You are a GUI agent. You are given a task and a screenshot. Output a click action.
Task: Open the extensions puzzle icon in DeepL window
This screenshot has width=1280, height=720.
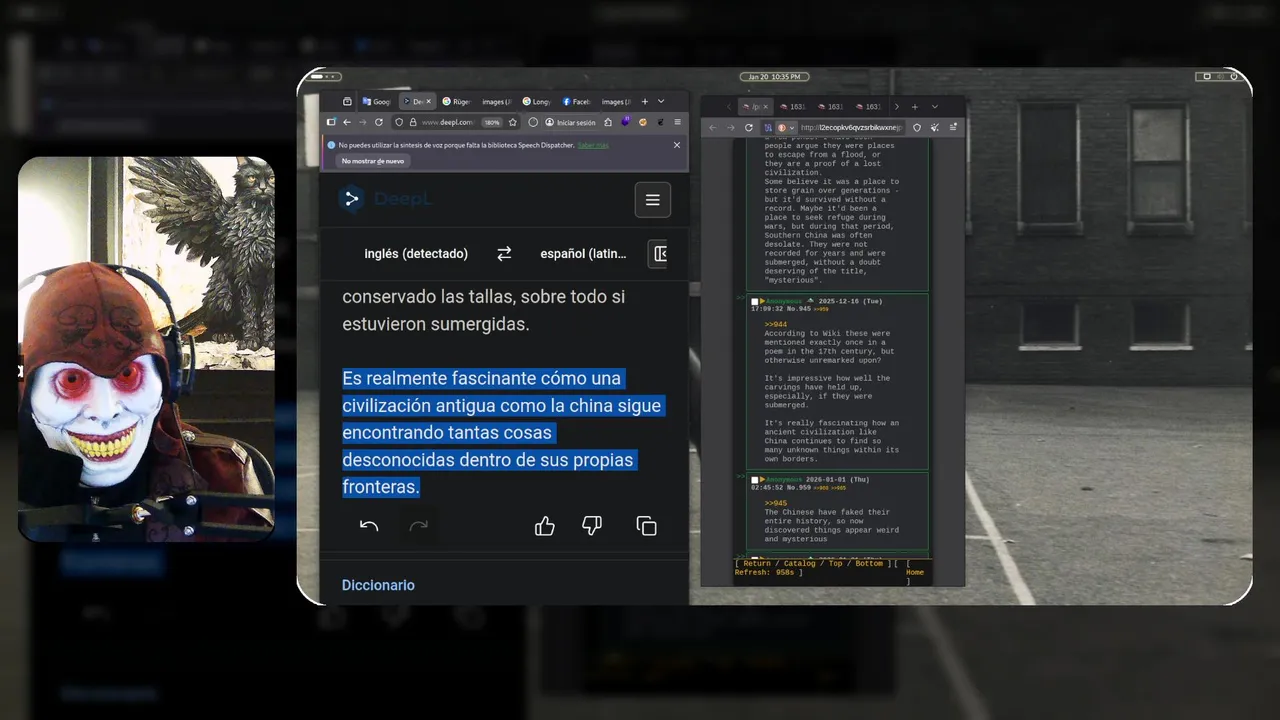(608, 122)
